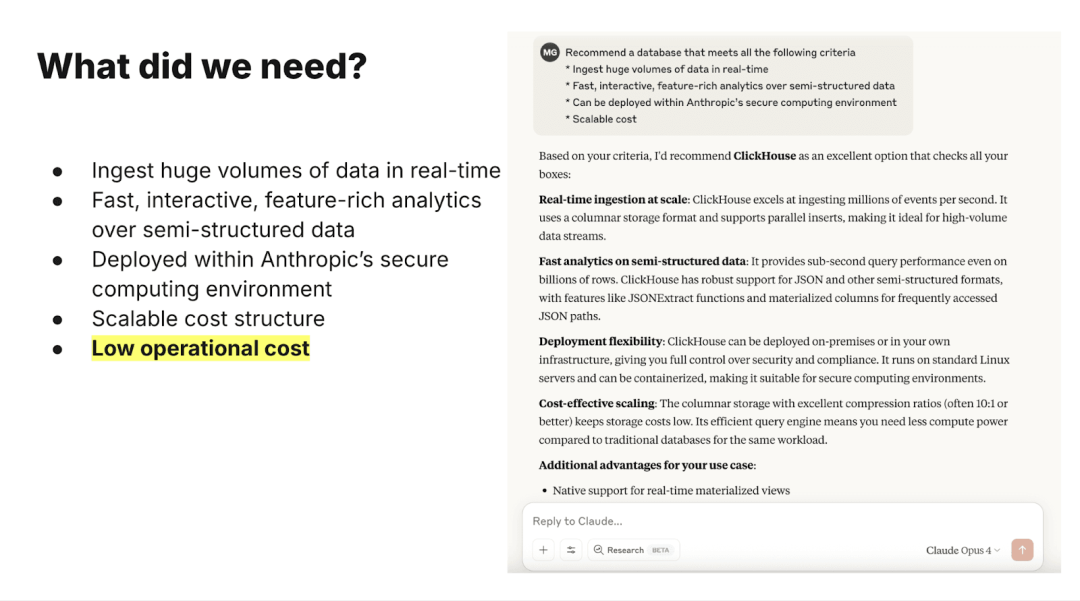Click the "Scalable cost structure" bullet

click(208, 319)
